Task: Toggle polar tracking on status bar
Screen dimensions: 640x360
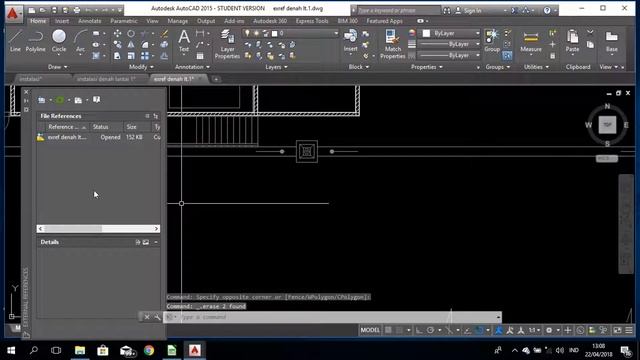Action: (430, 330)
